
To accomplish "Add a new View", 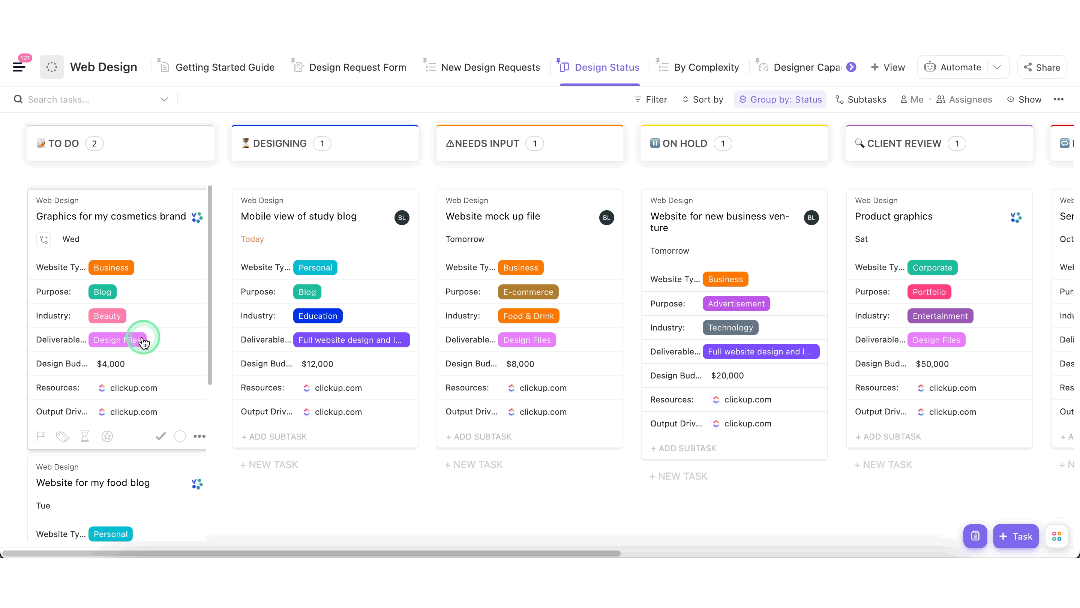I will tap(888, 67).
